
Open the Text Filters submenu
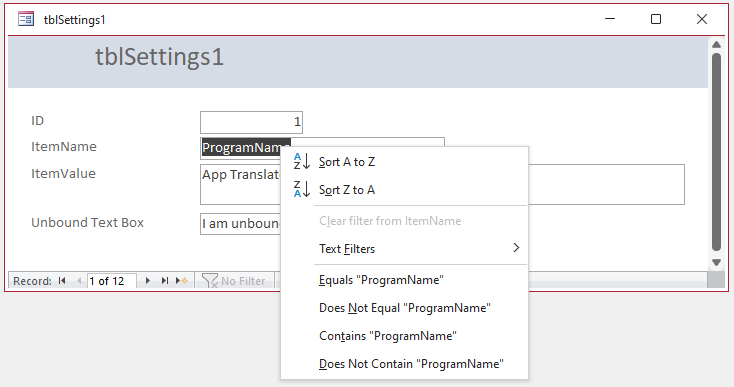(x=404, y=248)
